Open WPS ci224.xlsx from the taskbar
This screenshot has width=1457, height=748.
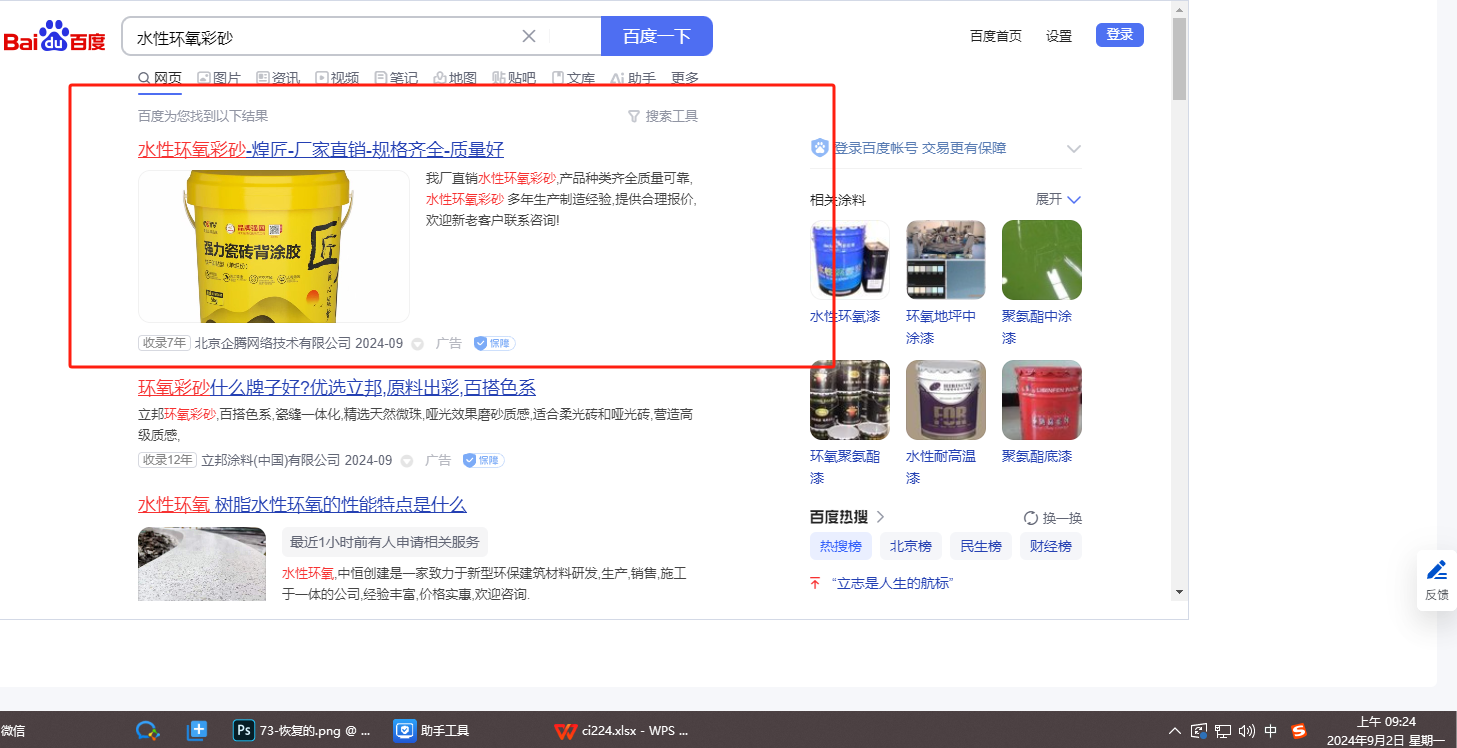(x=622, y=730)
